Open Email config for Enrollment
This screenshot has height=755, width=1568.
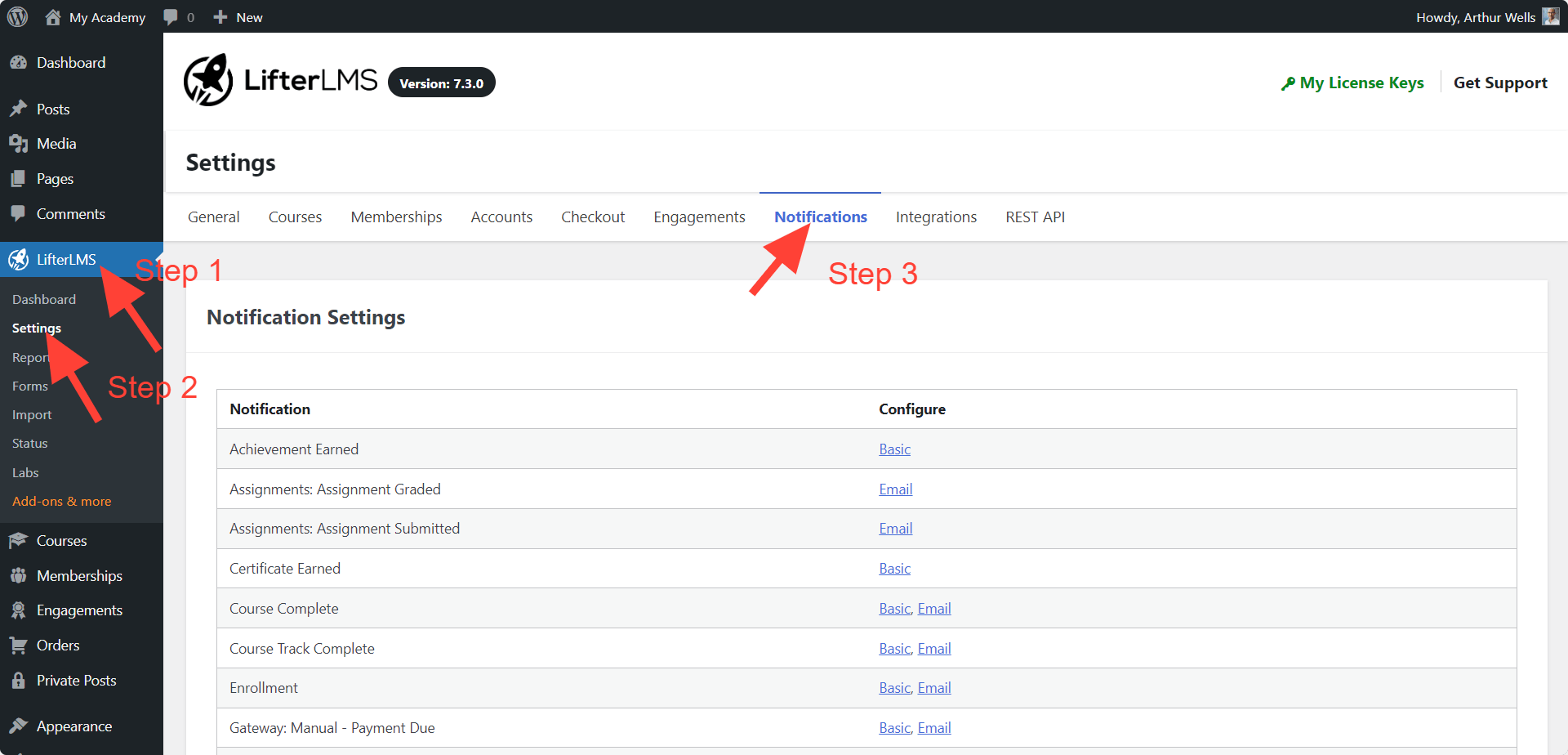click(x=934, y=688)
